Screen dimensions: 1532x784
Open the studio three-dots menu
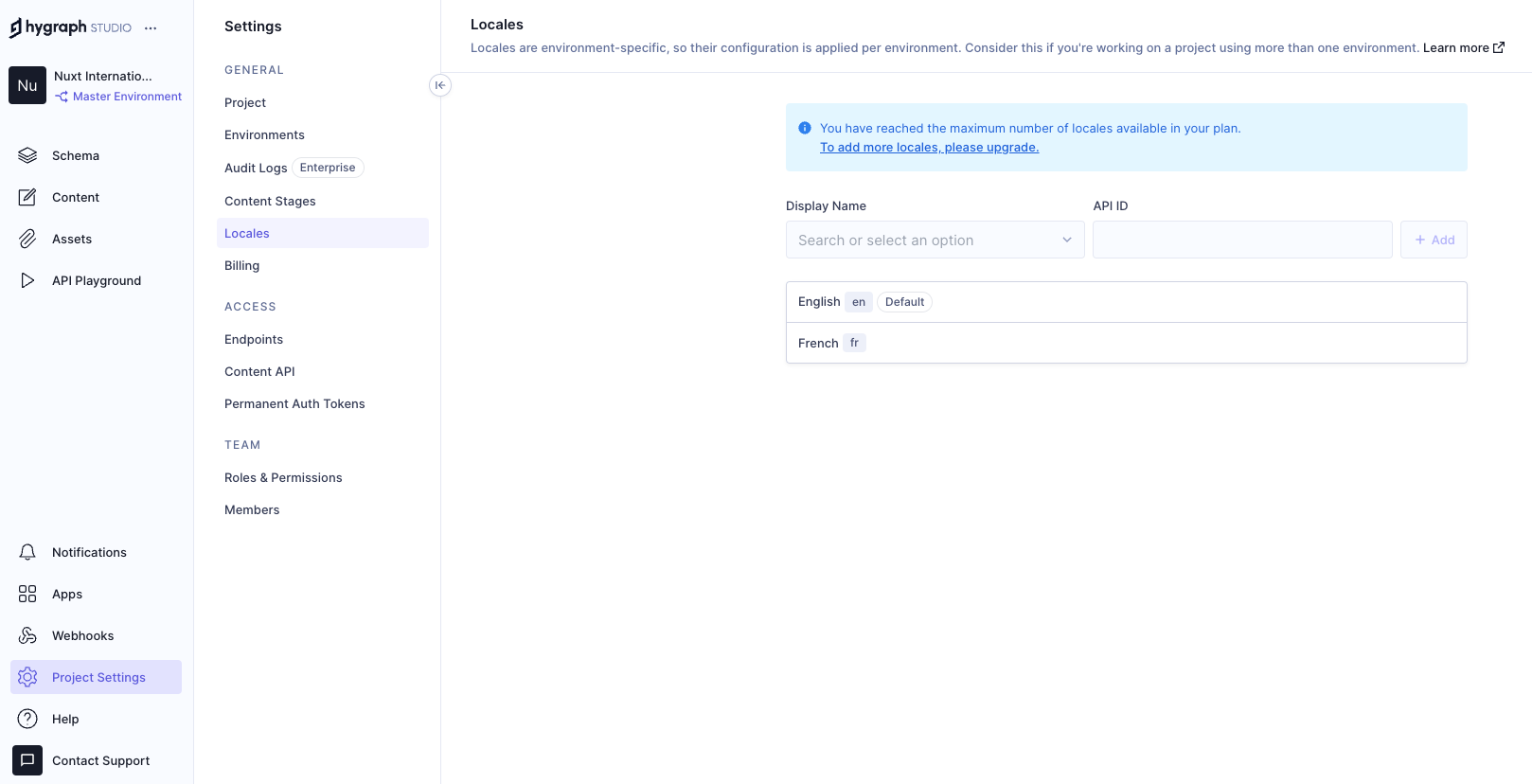tap(151, 28)
